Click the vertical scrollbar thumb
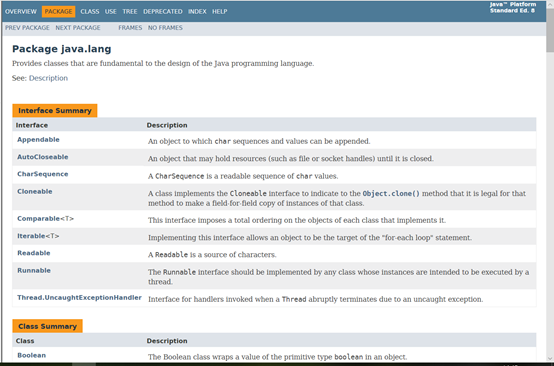This screenshot has height=366, width=554. coord(550,31)
